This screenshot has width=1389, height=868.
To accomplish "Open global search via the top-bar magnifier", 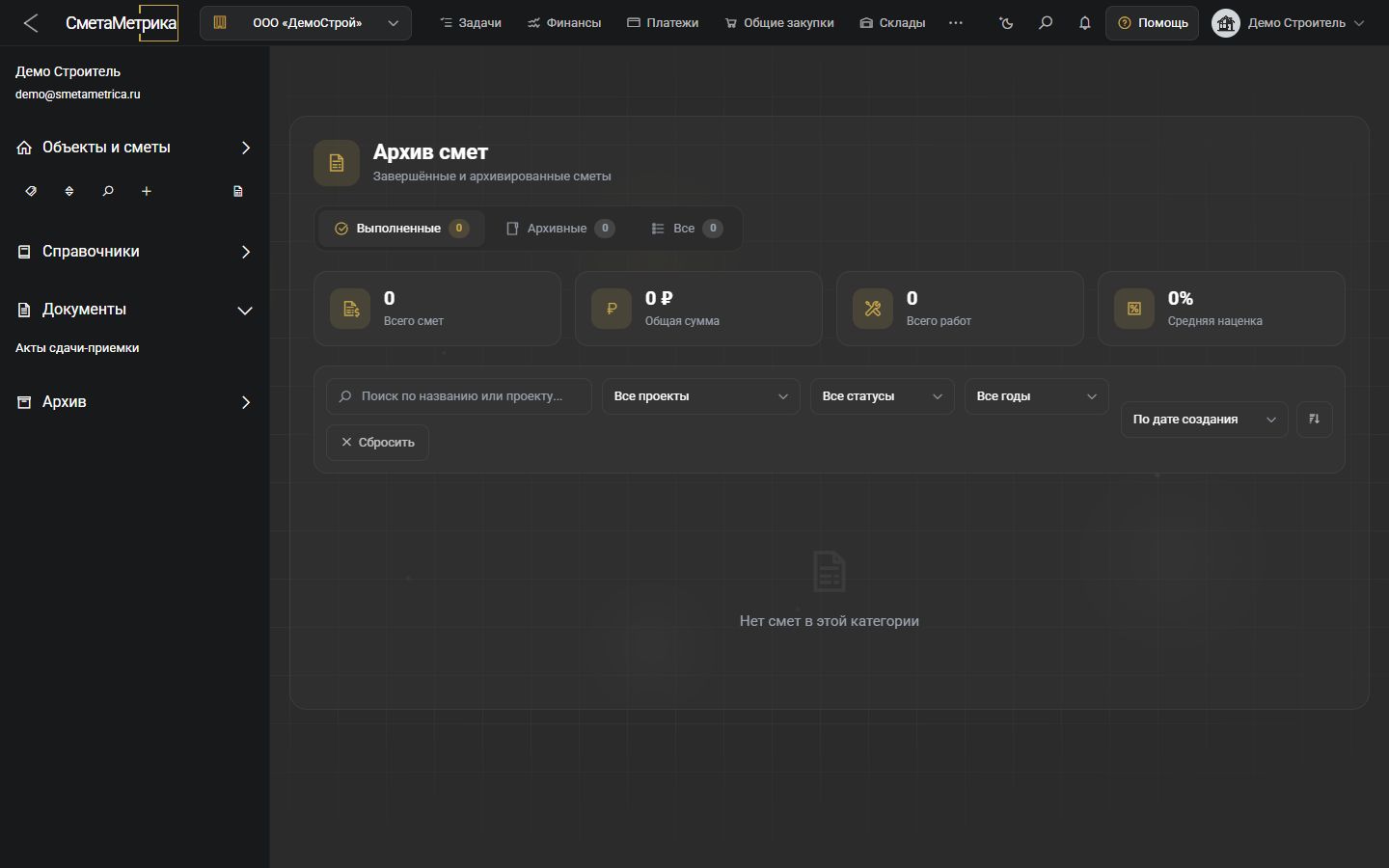I will coord(1046,23).
